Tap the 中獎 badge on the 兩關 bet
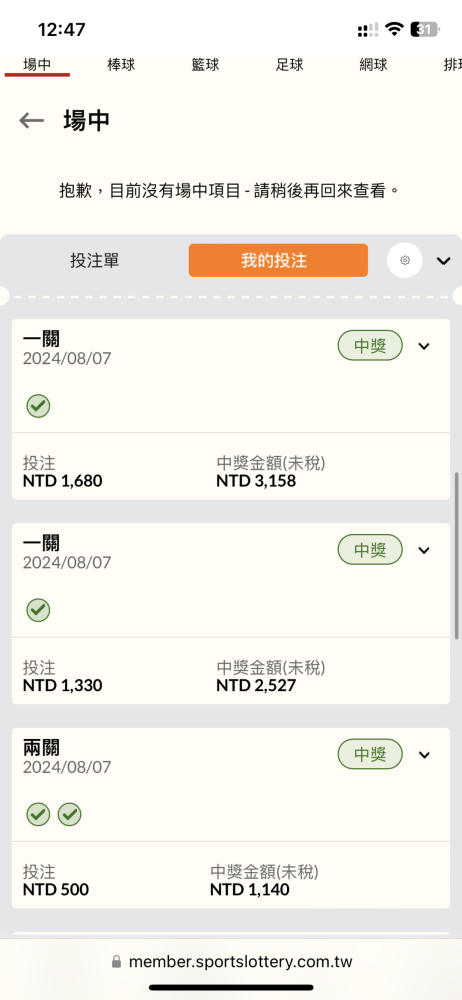 (370, 755)
